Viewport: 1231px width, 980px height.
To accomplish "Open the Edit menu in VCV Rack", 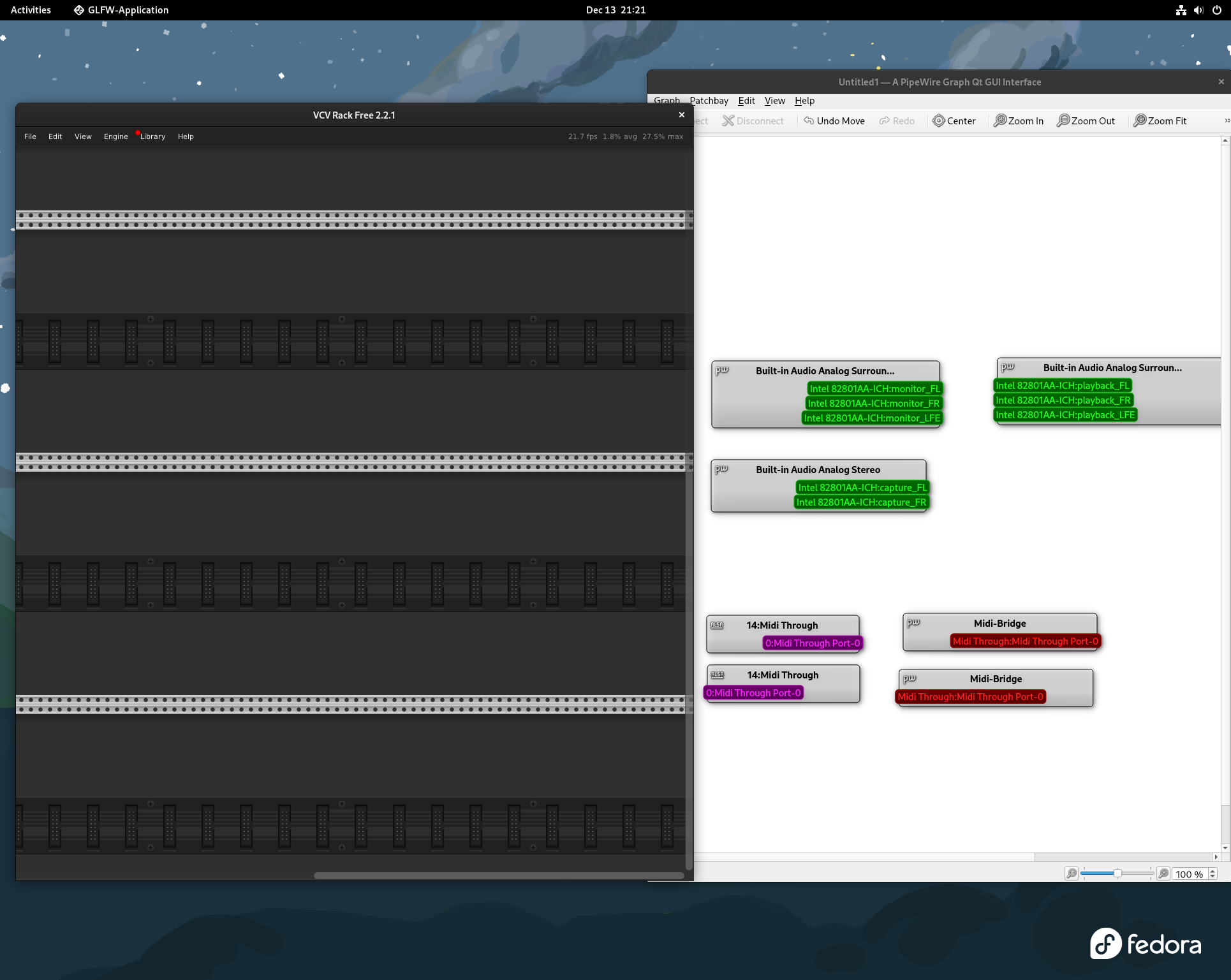I will 55,136.
